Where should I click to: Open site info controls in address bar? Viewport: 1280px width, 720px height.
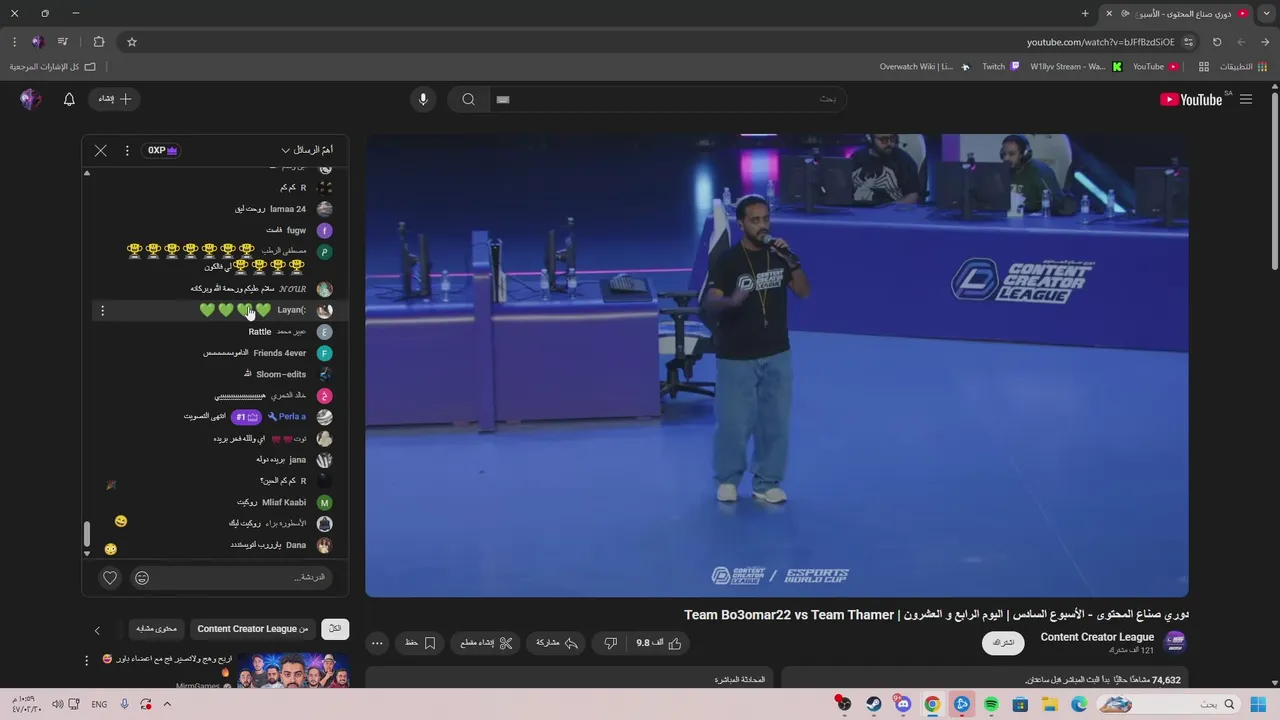coord(1188,42)
